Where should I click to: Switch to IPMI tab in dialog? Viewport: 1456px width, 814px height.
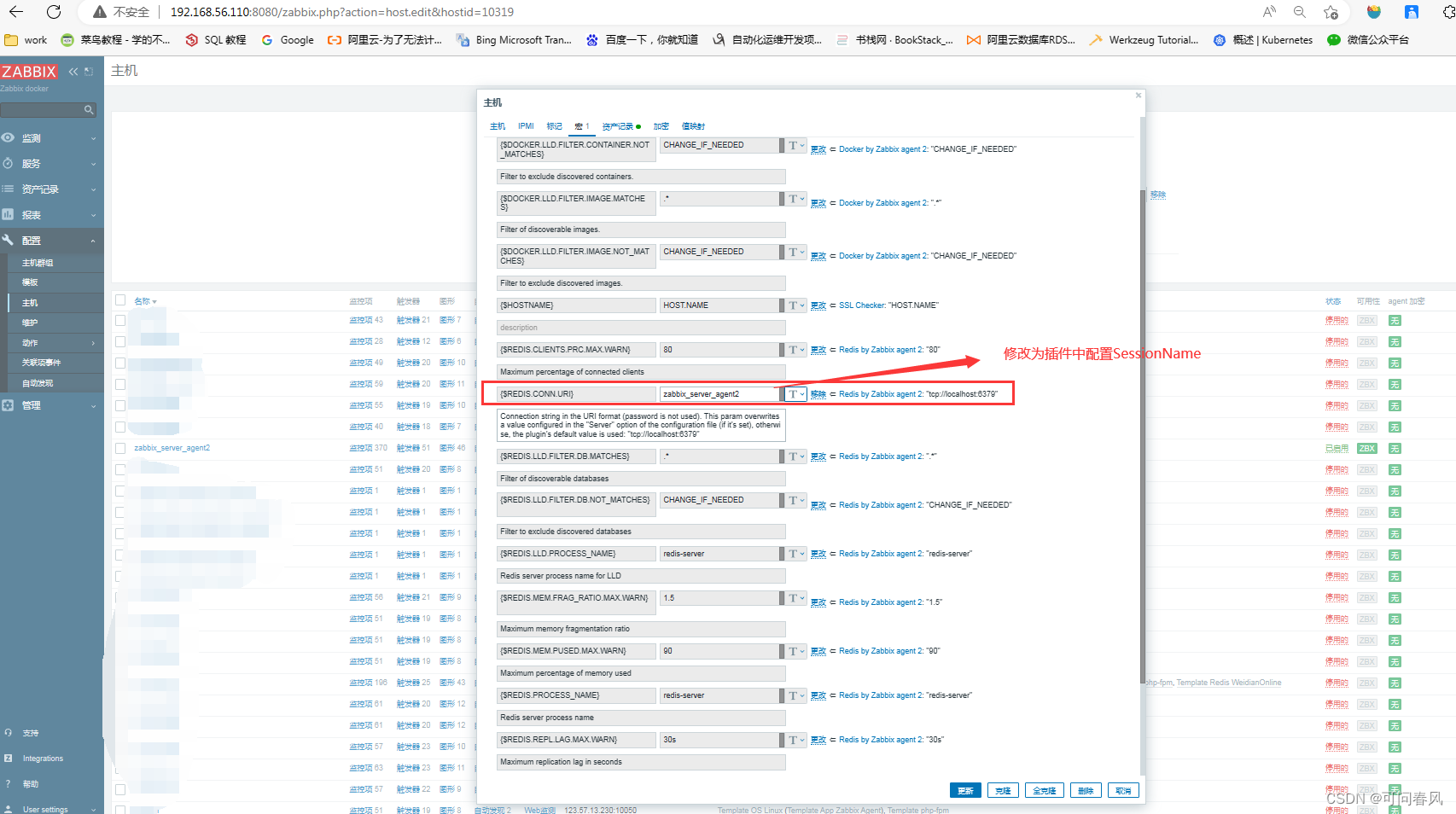pos(526,126)
